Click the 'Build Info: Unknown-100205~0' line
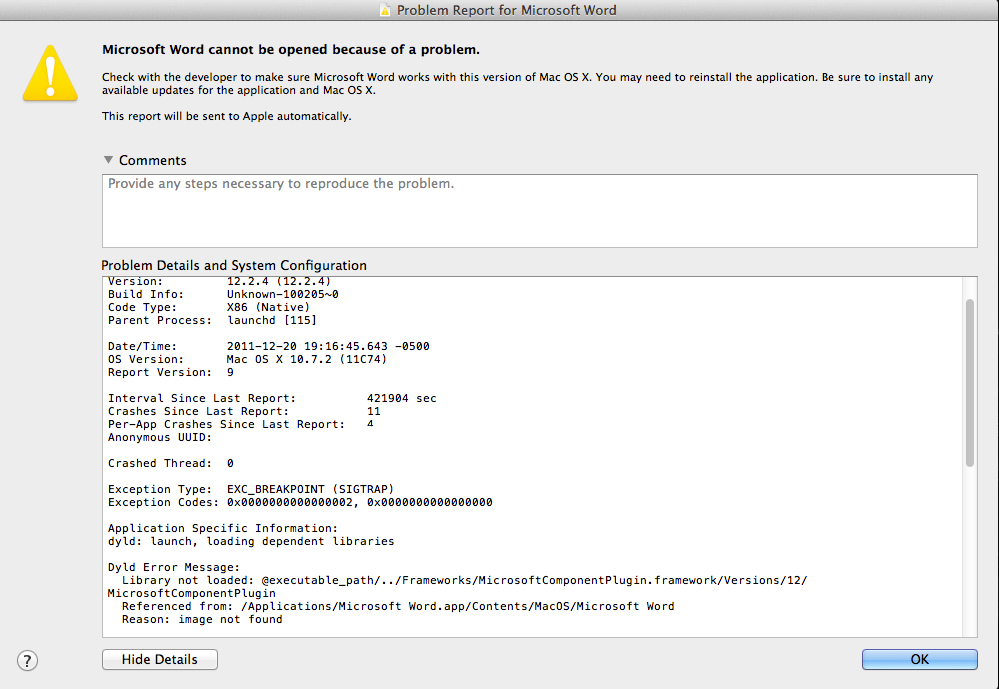999x689 pixels. click(223, 294)
